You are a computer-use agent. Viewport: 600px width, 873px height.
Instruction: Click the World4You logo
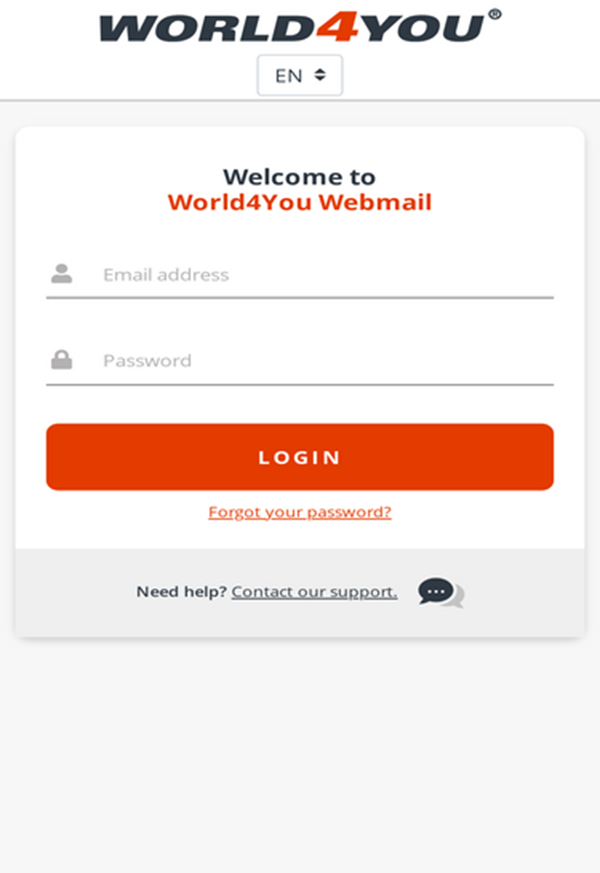300,27
